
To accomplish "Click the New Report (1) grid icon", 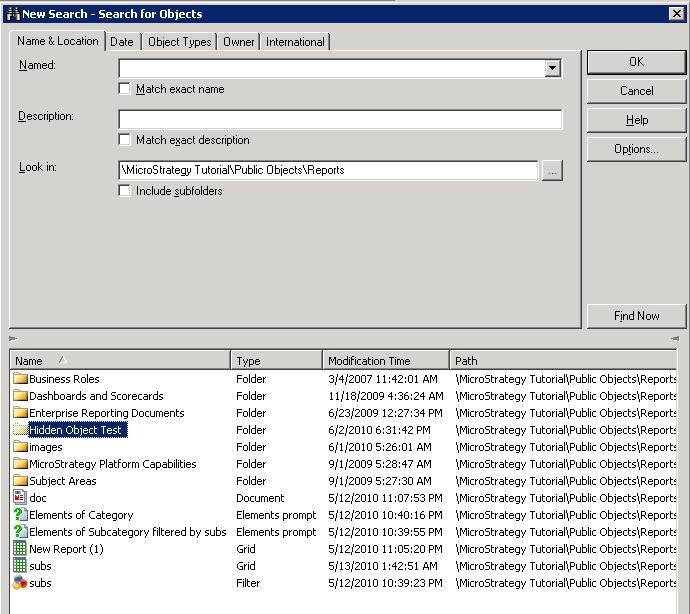I will click(x=20, y=549).
